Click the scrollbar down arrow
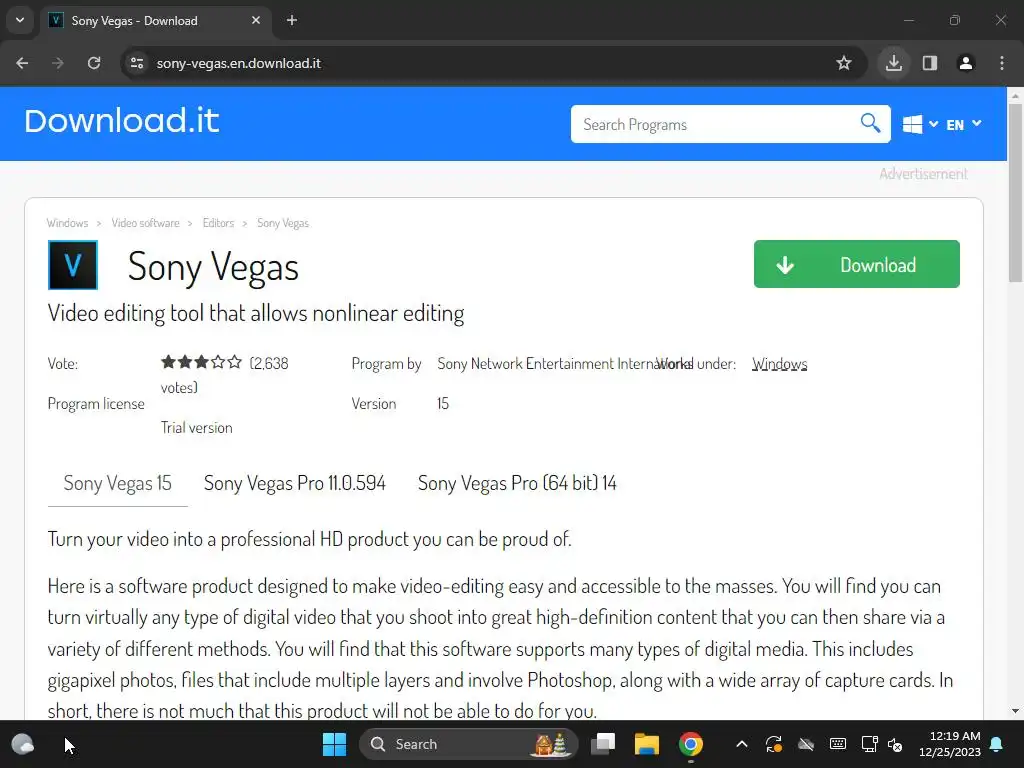This screenshot has height=768, width=1024. (x=1015, y=711)
